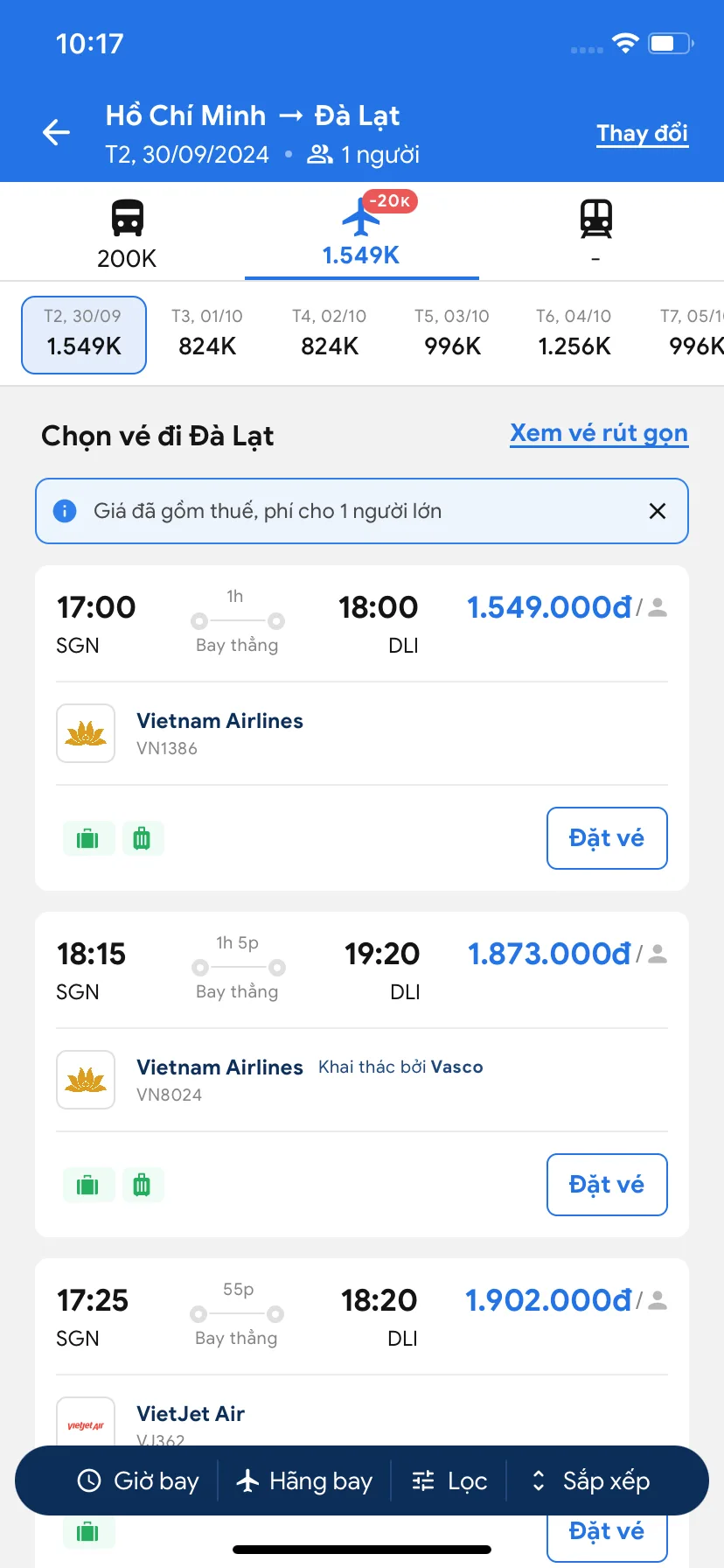Viewport: 724px width, 1568px height.
Task: Book the 18:15 flight with Đặt vé
Action: point(607,1185)
